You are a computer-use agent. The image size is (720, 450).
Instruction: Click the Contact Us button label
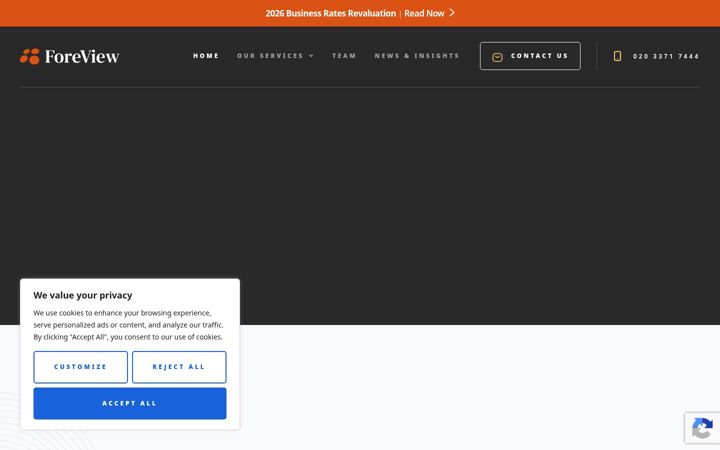click(x=540, y=56)
